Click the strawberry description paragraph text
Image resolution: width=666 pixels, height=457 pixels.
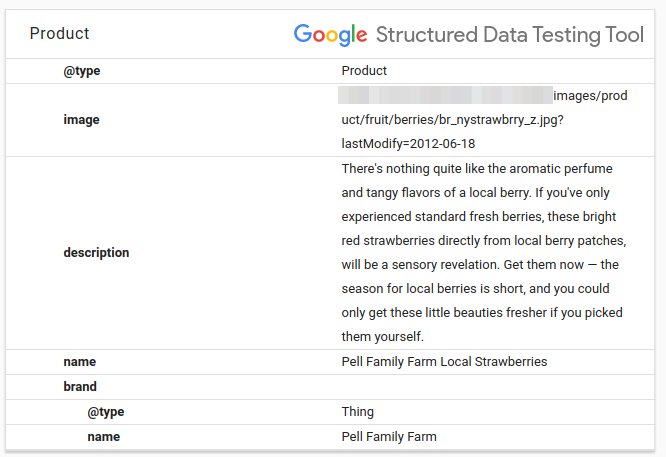point(484,252)
